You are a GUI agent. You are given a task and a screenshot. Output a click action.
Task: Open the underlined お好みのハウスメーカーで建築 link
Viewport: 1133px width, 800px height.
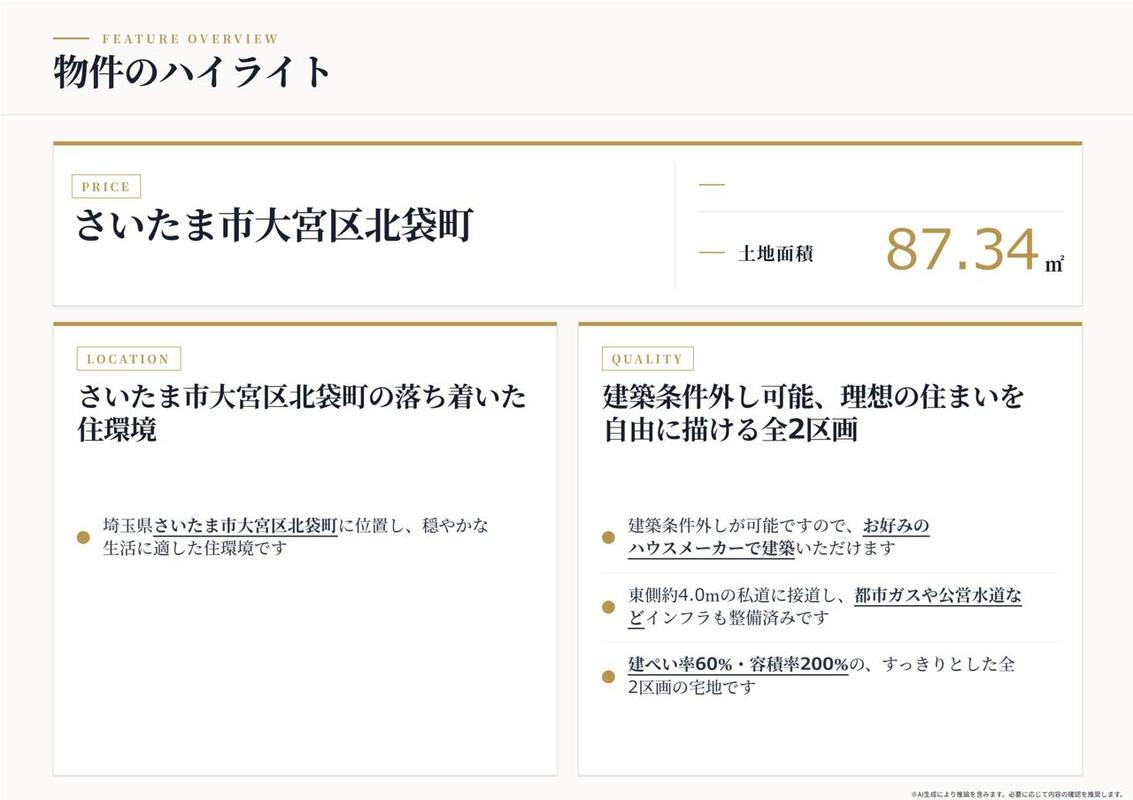point(778,537)
